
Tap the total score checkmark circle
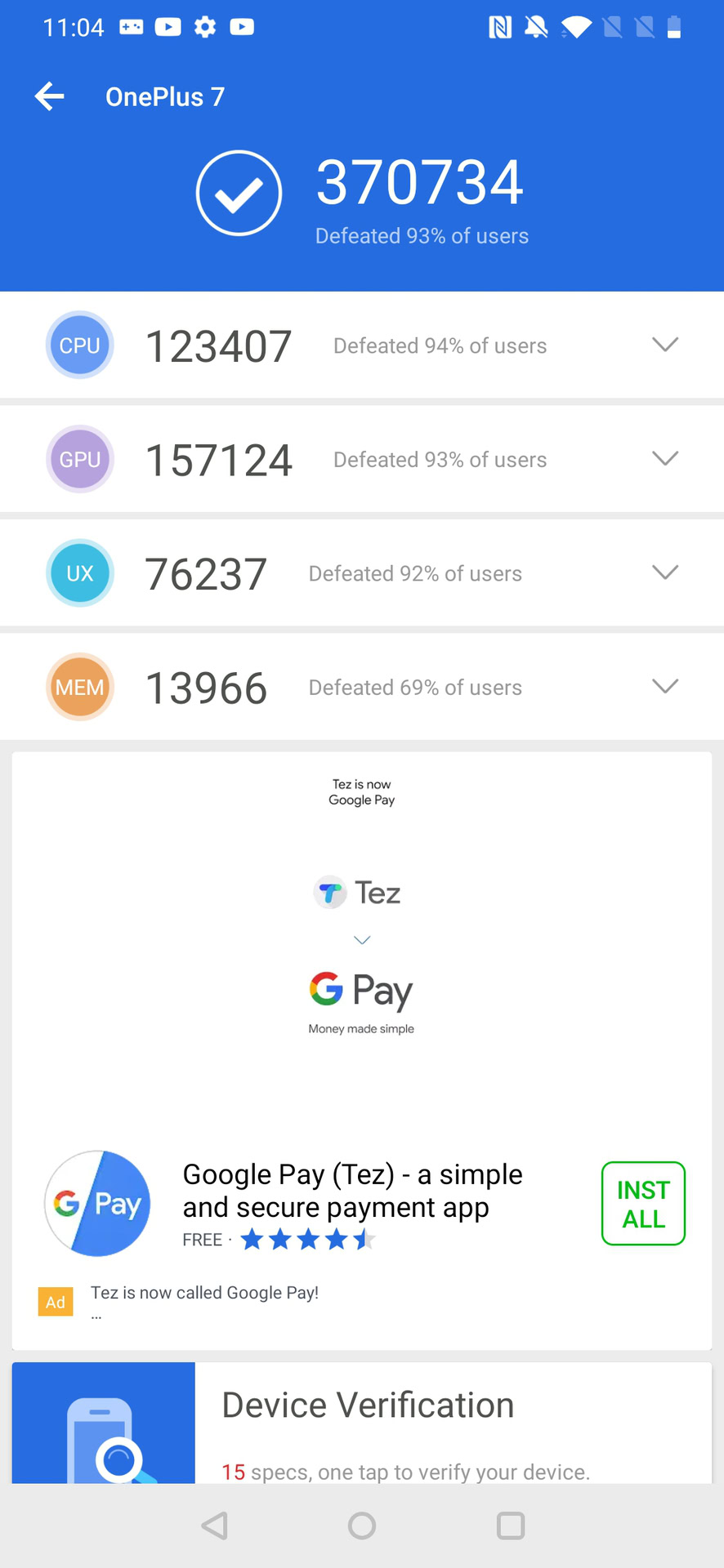[x=239, y=193]
